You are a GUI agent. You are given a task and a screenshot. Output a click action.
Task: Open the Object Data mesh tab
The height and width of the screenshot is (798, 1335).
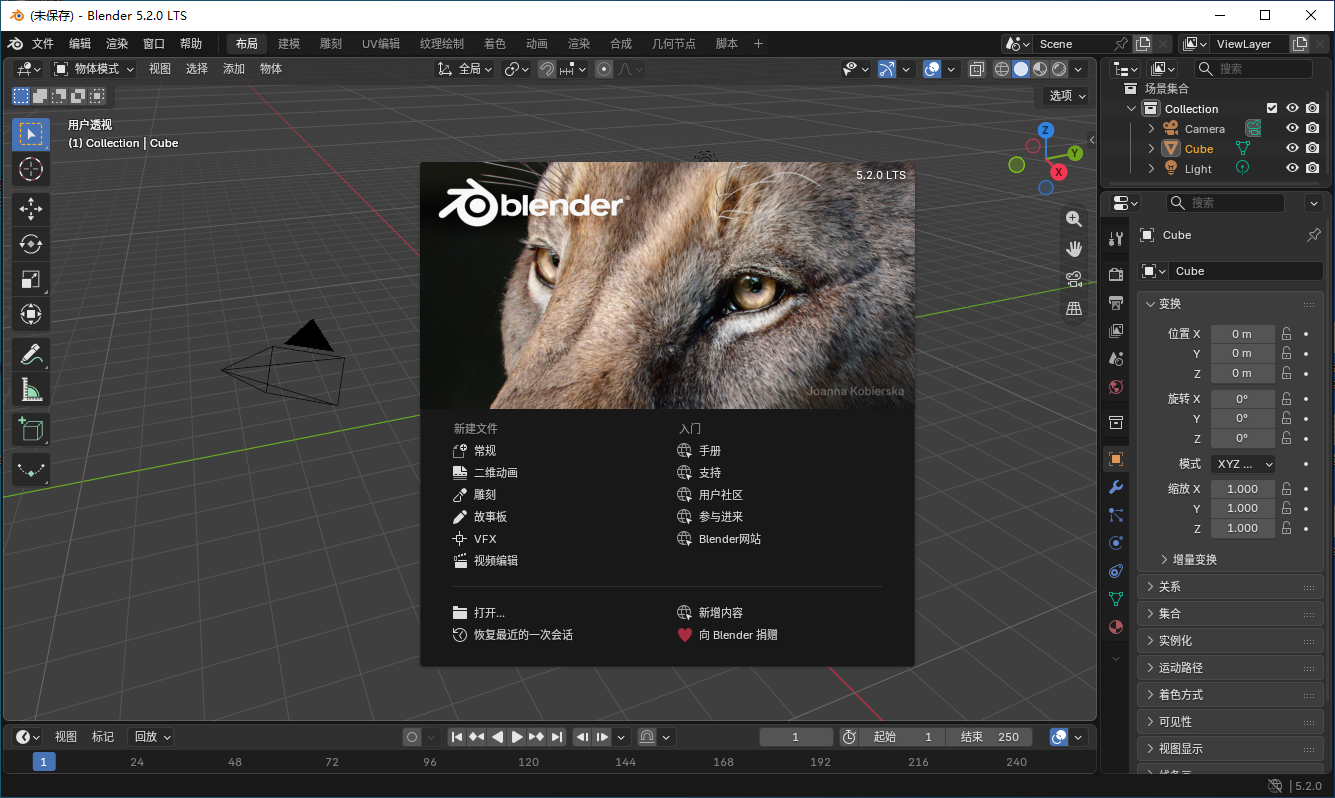coord(1117,599)
